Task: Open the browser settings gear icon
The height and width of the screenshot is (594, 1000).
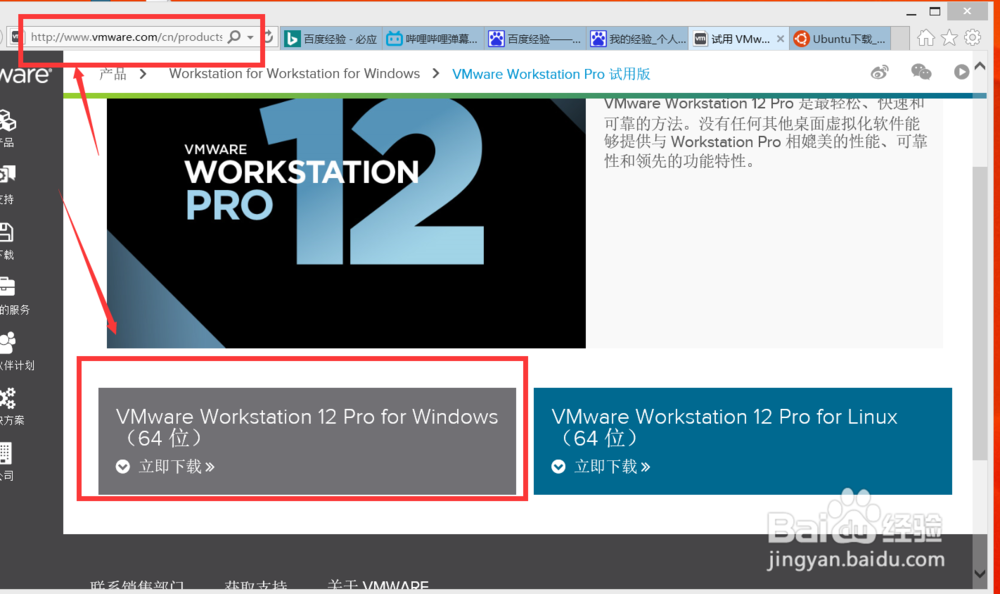Action: pos(972,38)
